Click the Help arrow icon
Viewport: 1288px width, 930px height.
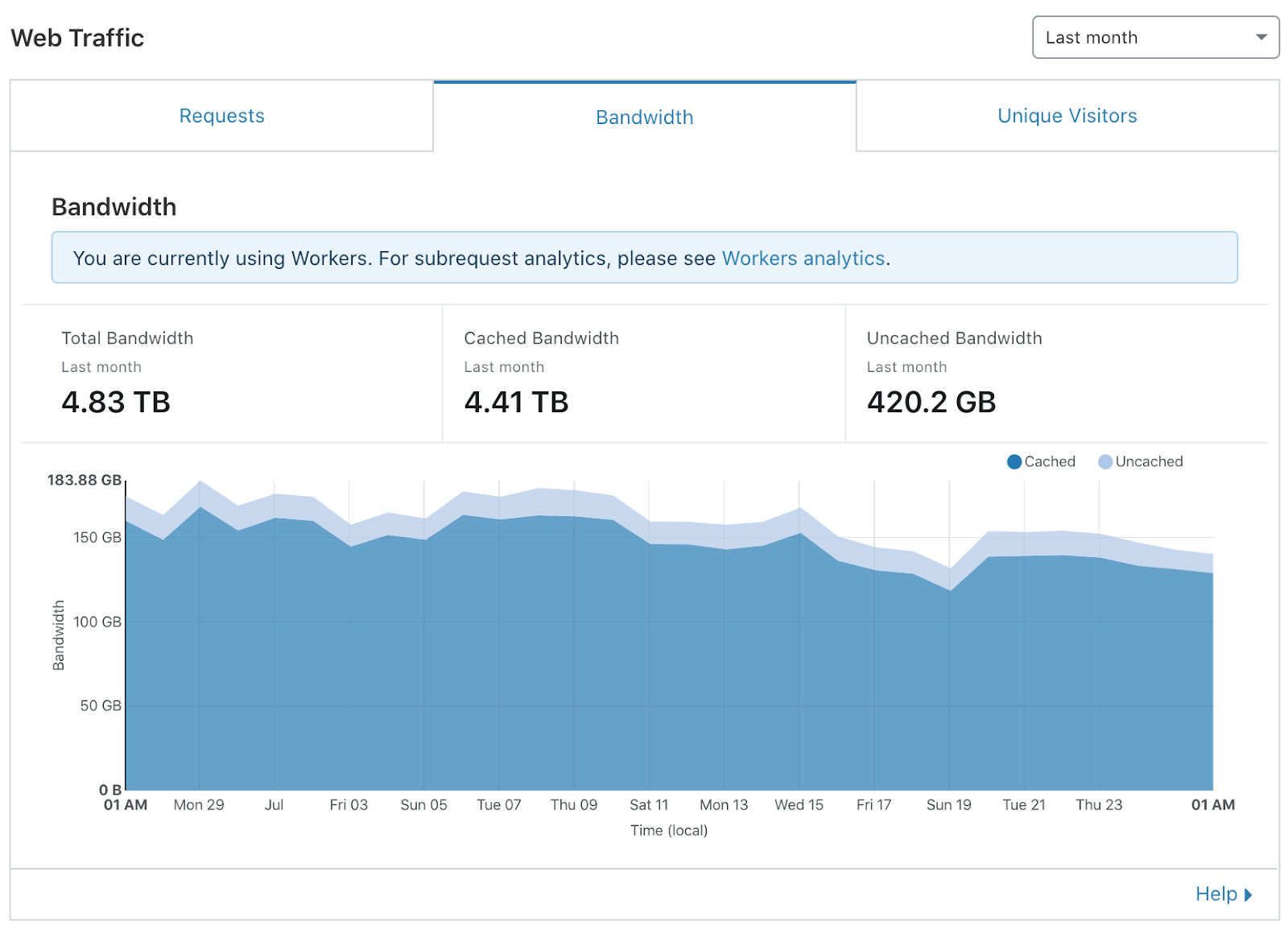[1249, 895]
